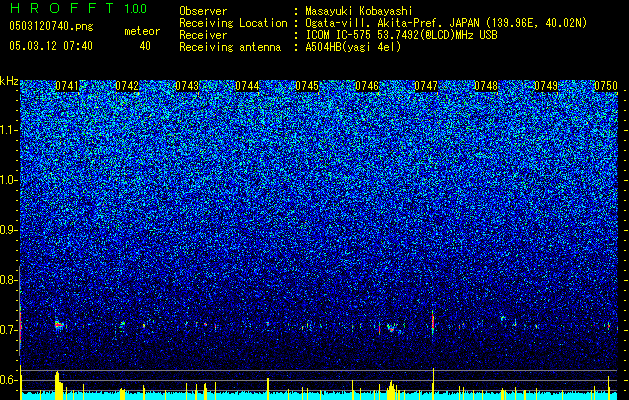Click the meteor label
629x400 pixels.
[x=142, y=31]
